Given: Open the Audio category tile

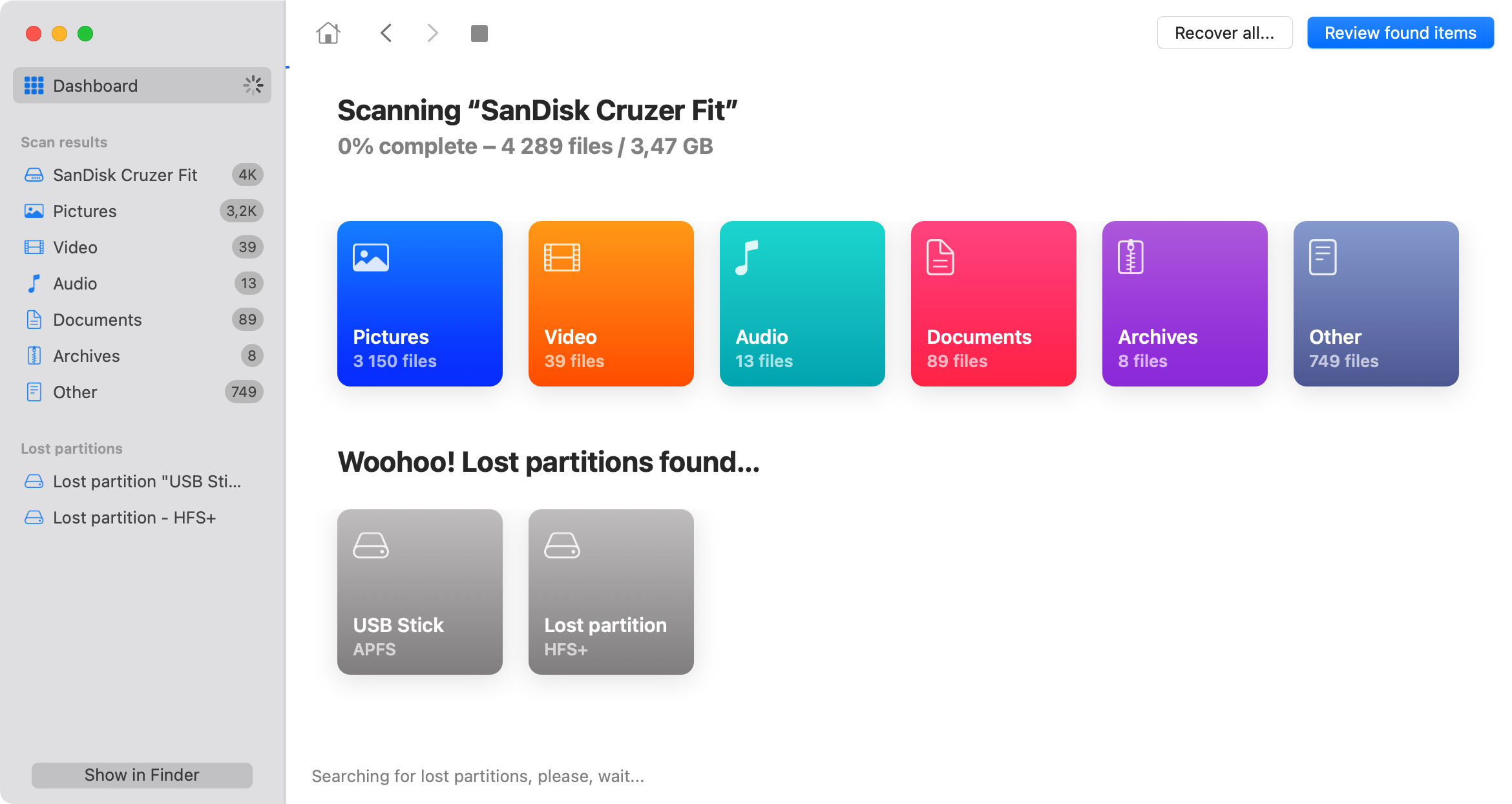Looking at the screenshot, I should pyautogui.click(x=803, y=304).
